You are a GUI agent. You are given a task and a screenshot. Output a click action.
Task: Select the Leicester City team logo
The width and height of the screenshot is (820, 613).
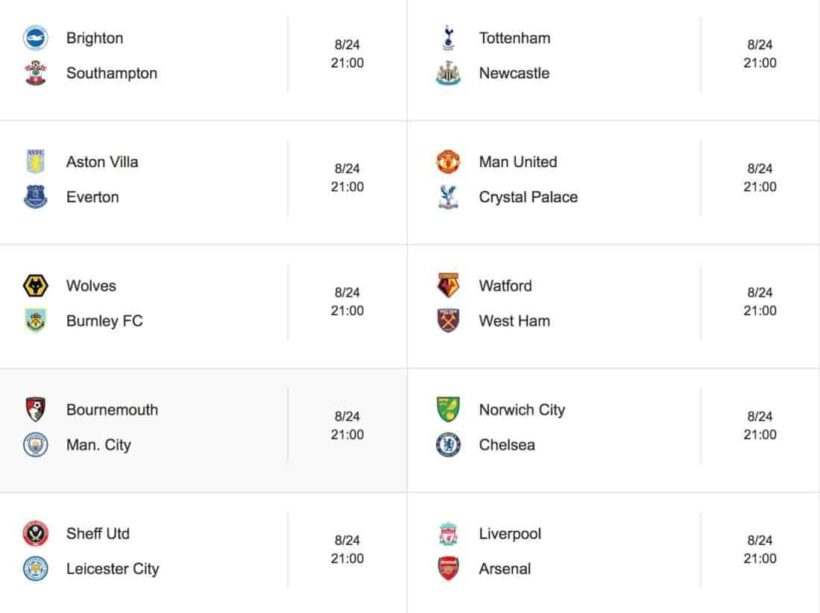[x=35, y=569]
